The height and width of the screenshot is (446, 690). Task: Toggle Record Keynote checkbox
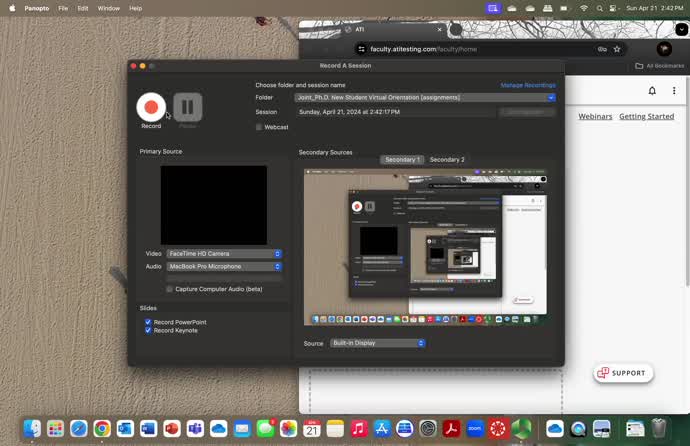(148, 330)
